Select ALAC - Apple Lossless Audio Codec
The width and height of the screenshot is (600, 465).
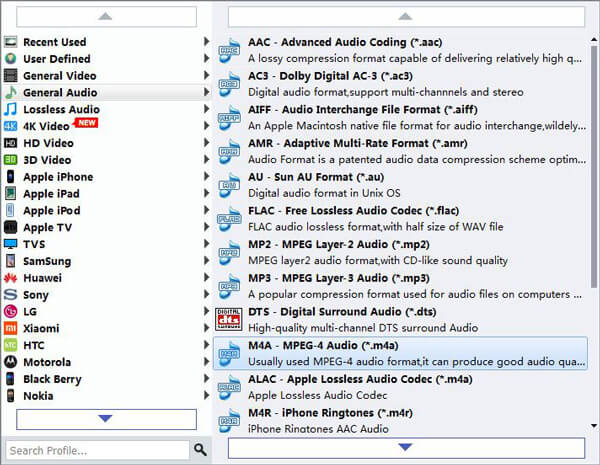click(401, 387)
